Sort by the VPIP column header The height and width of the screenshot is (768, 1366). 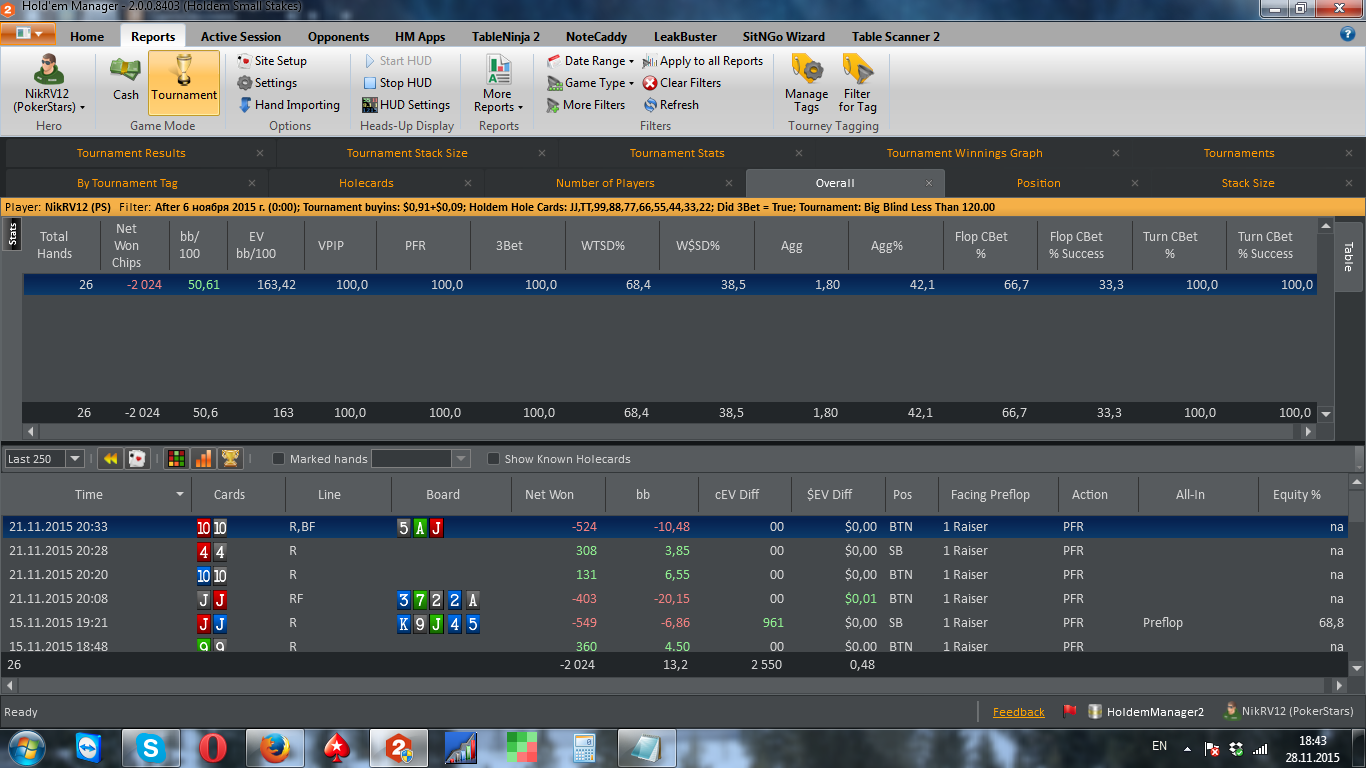(330, 245)
